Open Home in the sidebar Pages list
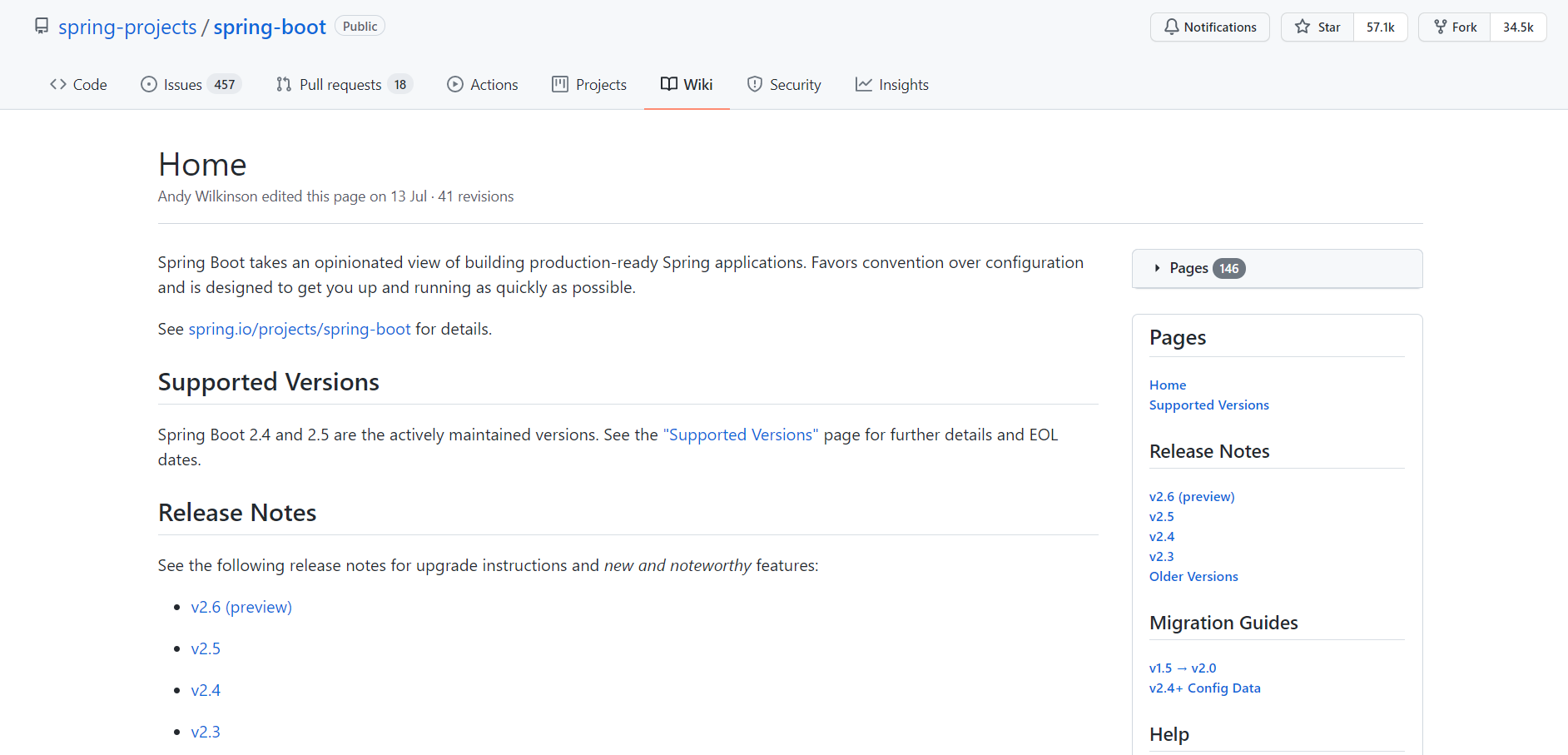 1168,385
